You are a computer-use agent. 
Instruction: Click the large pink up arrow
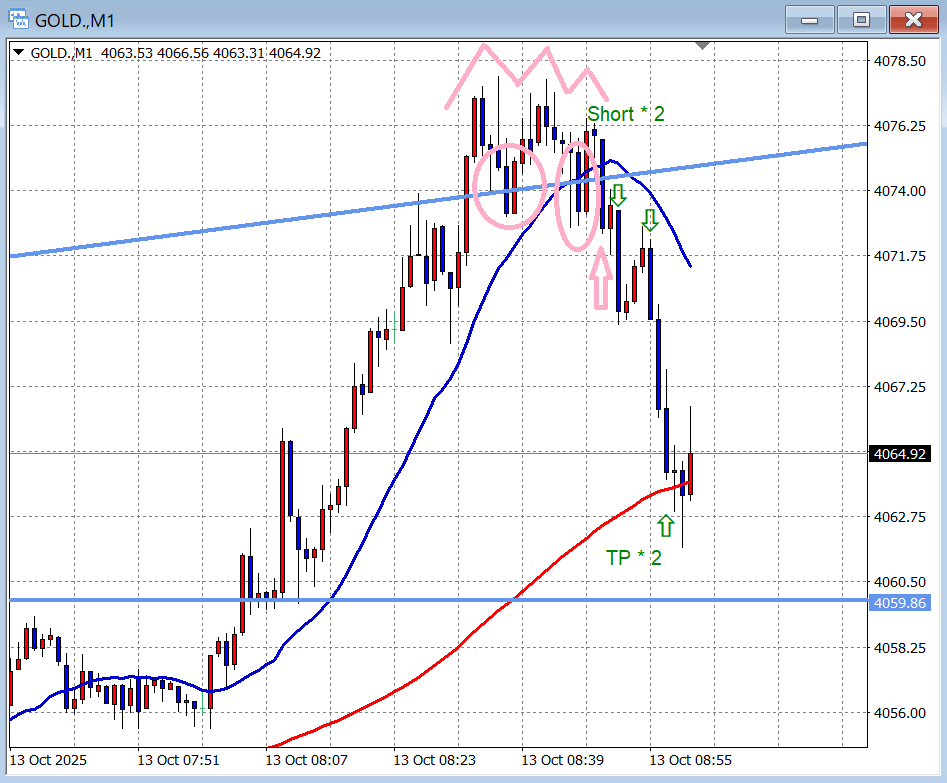click(x=600, y=279)
